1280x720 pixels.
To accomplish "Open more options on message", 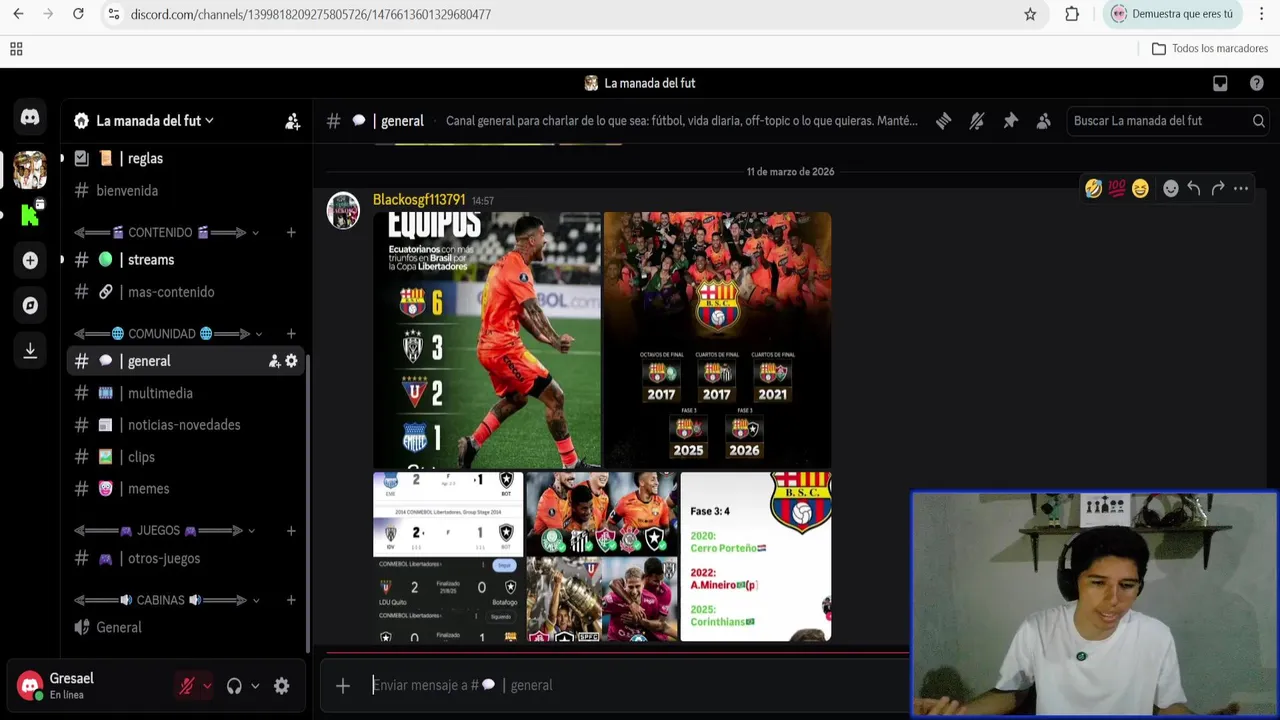I will [1241, 188].
